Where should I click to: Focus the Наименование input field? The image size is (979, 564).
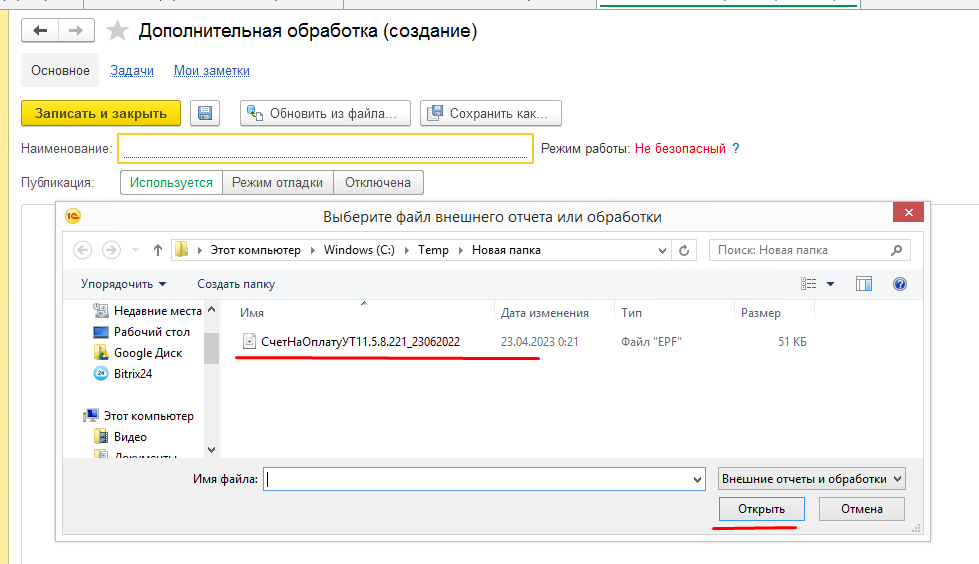[x=325, y=149]
